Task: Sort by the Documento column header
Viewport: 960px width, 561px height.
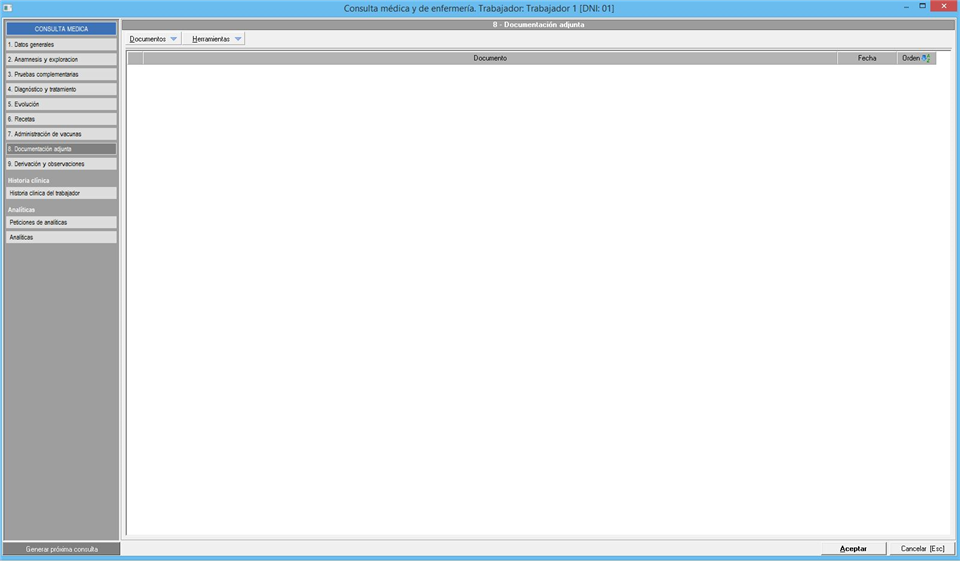Action: pos(490,58)
